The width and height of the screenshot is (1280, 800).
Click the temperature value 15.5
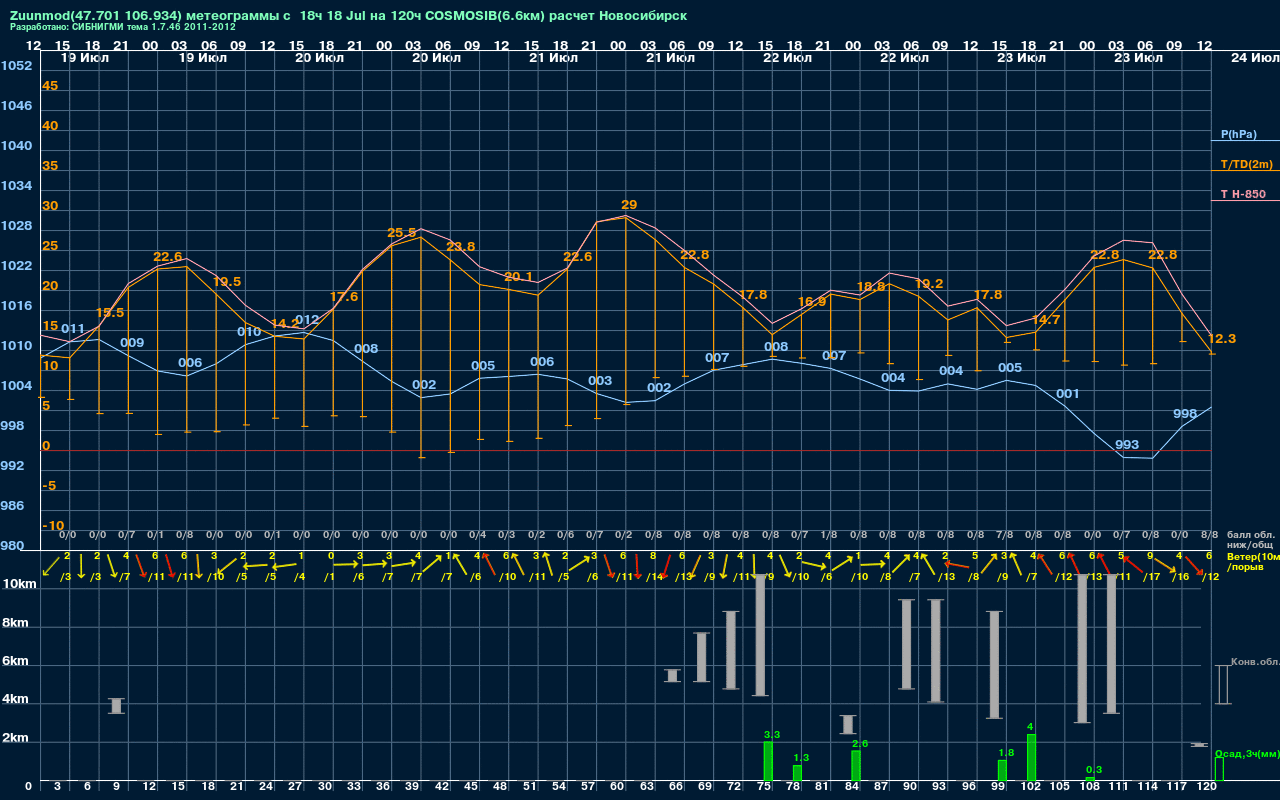110,313
